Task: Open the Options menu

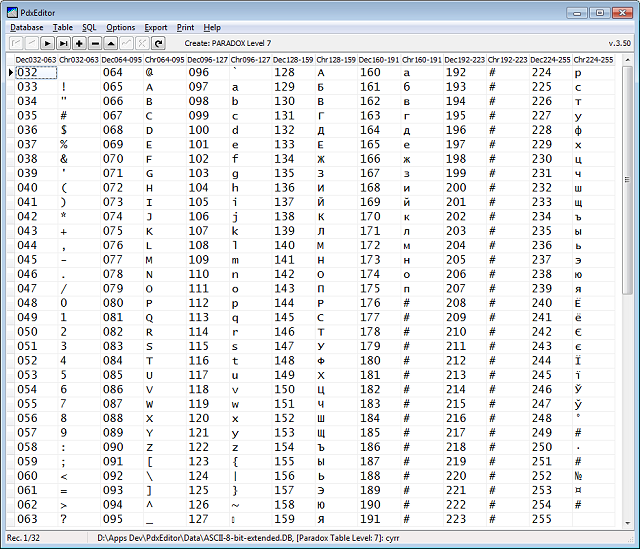Action: pos(120,27)
